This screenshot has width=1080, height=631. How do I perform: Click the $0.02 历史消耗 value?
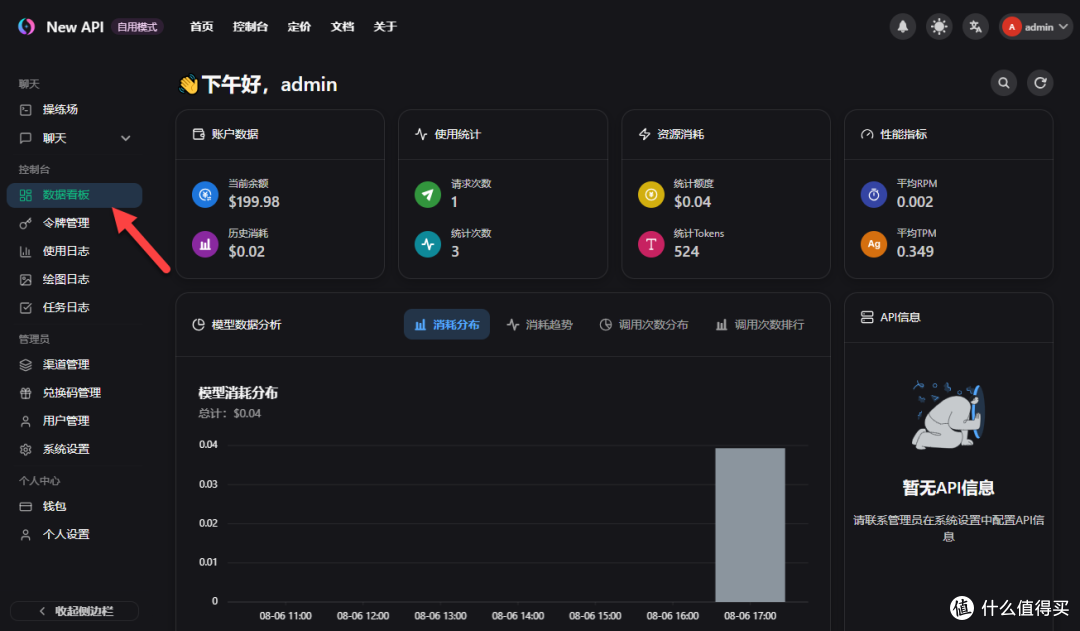coord(247,251)
